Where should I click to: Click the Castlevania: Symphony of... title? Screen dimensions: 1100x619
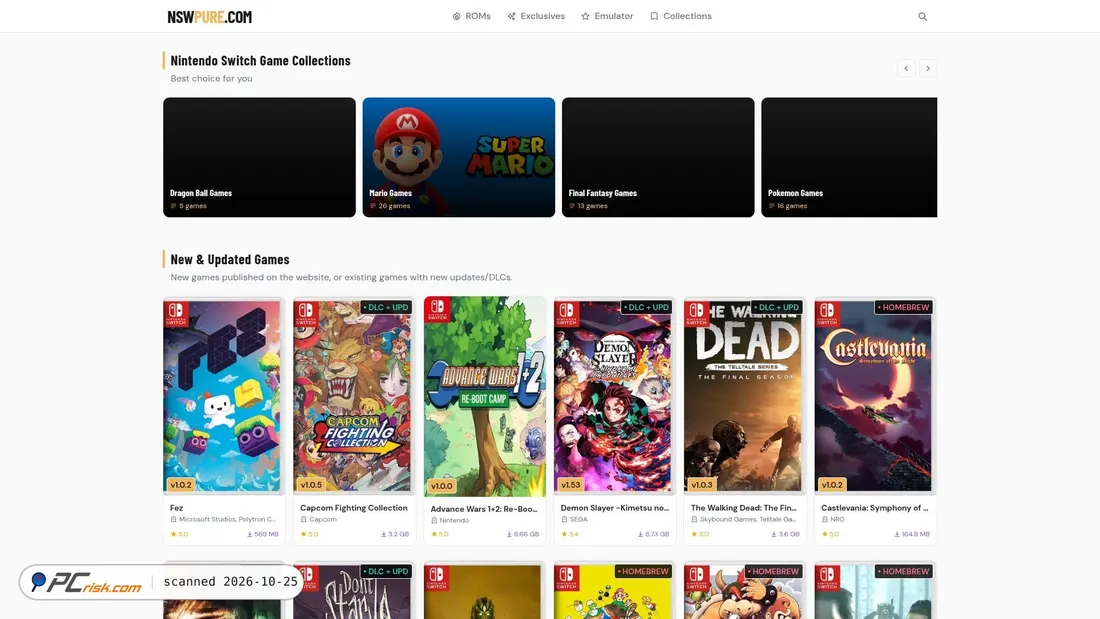click(x=874, y=507)
